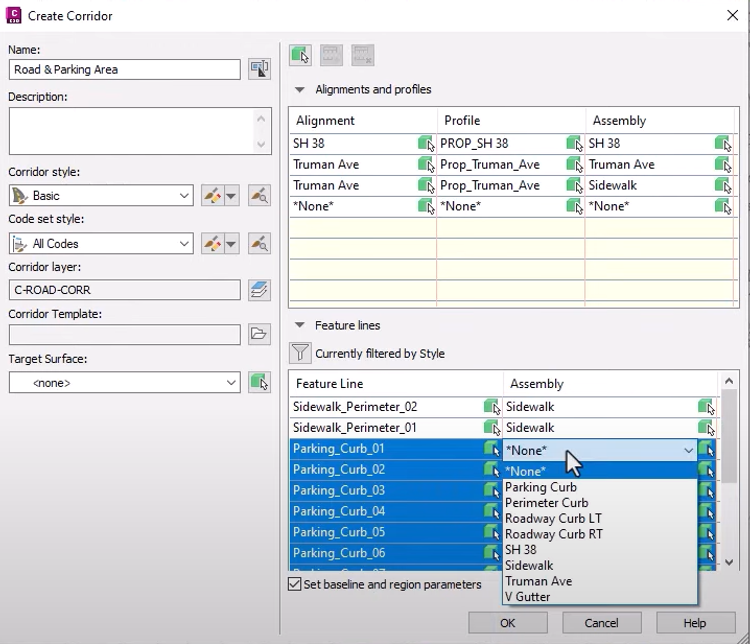Click the Cancel button

[x=601, y=623]
